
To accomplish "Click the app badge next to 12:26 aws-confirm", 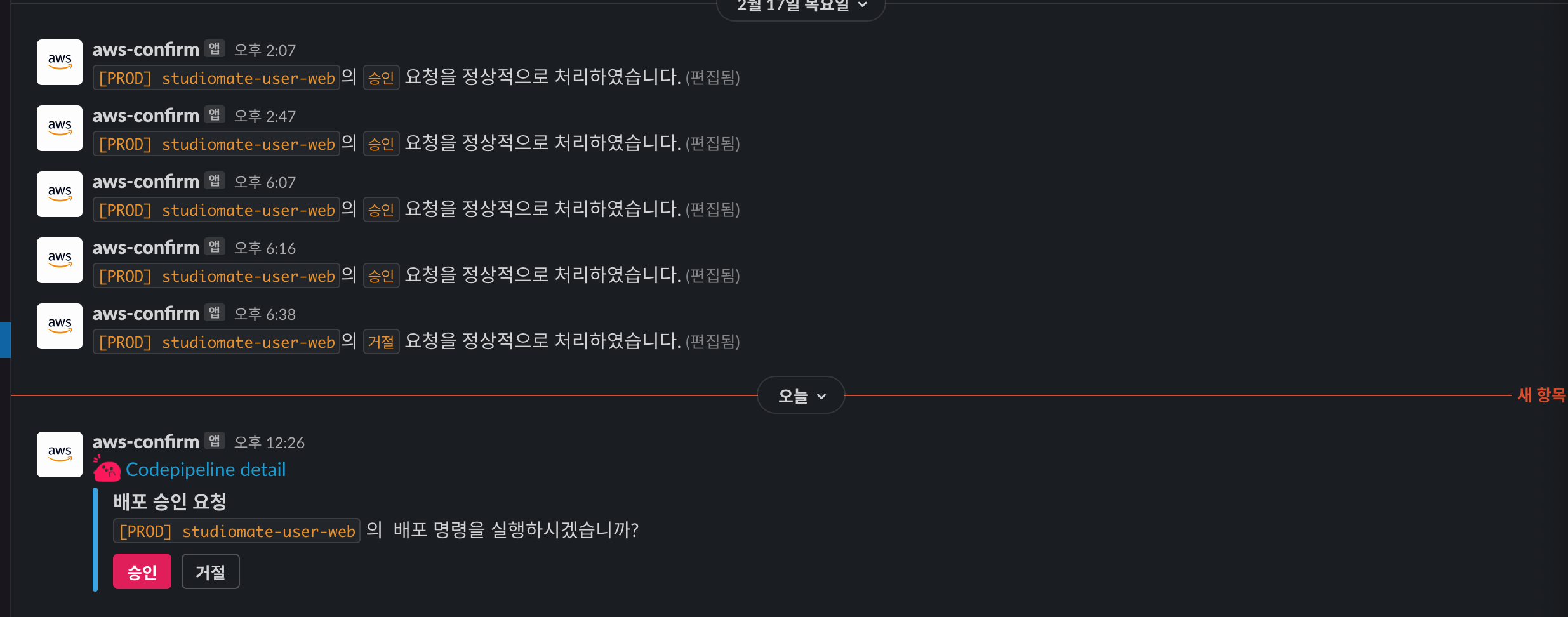I will point(215,441).
